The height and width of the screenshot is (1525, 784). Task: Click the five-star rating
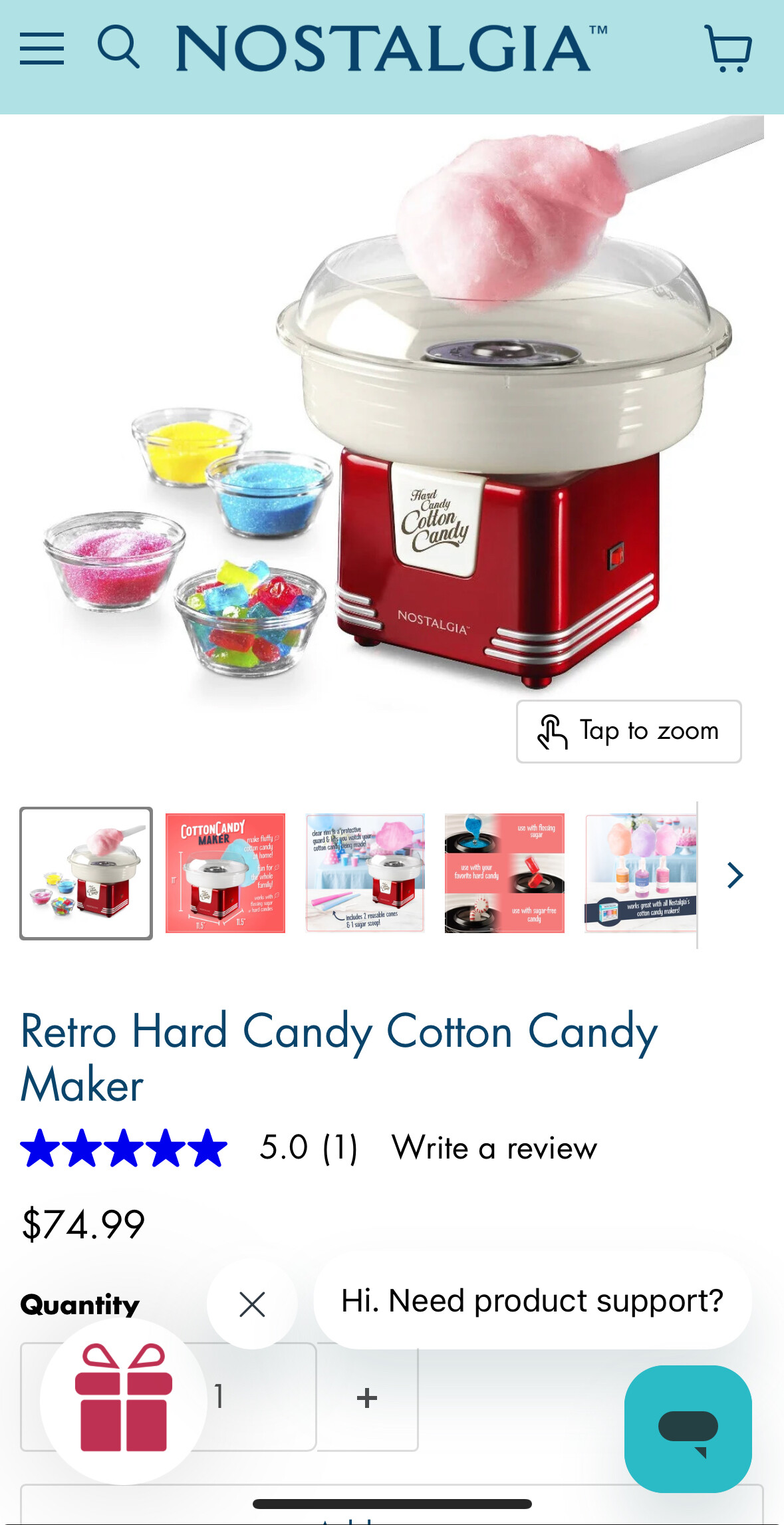pyautogui.click(x=124, y=1148)
